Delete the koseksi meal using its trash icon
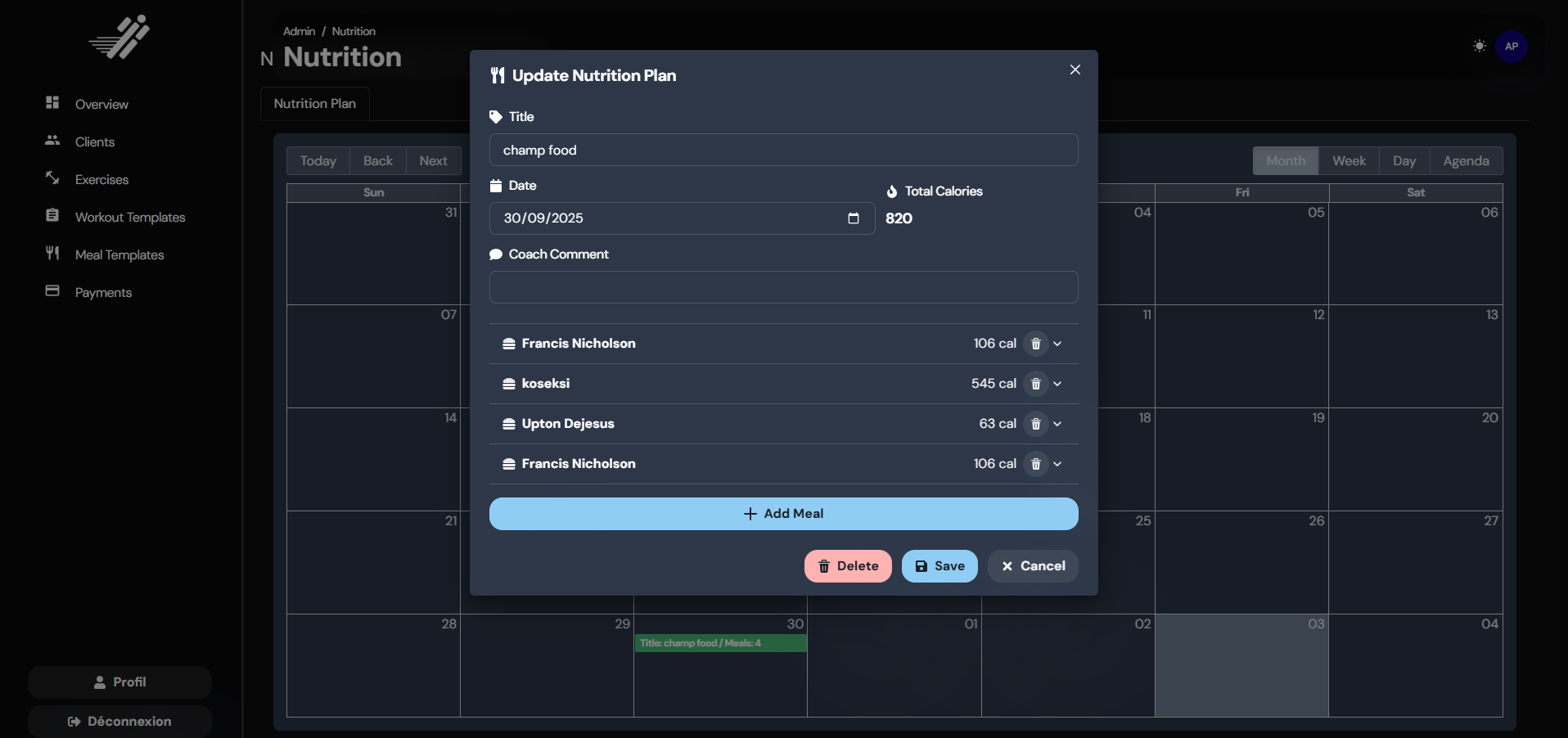Screen dimensions: 1568x738 pyautogui.click(x=1036, y=384)
